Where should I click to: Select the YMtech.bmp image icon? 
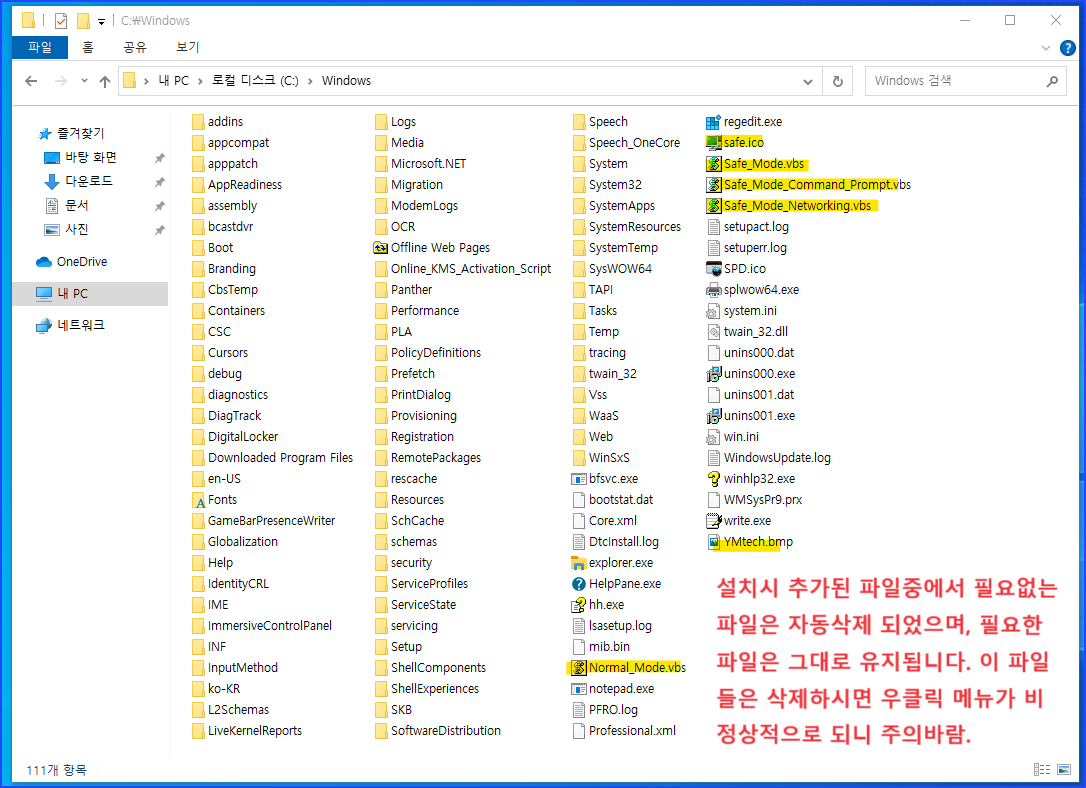pos(713,542)
